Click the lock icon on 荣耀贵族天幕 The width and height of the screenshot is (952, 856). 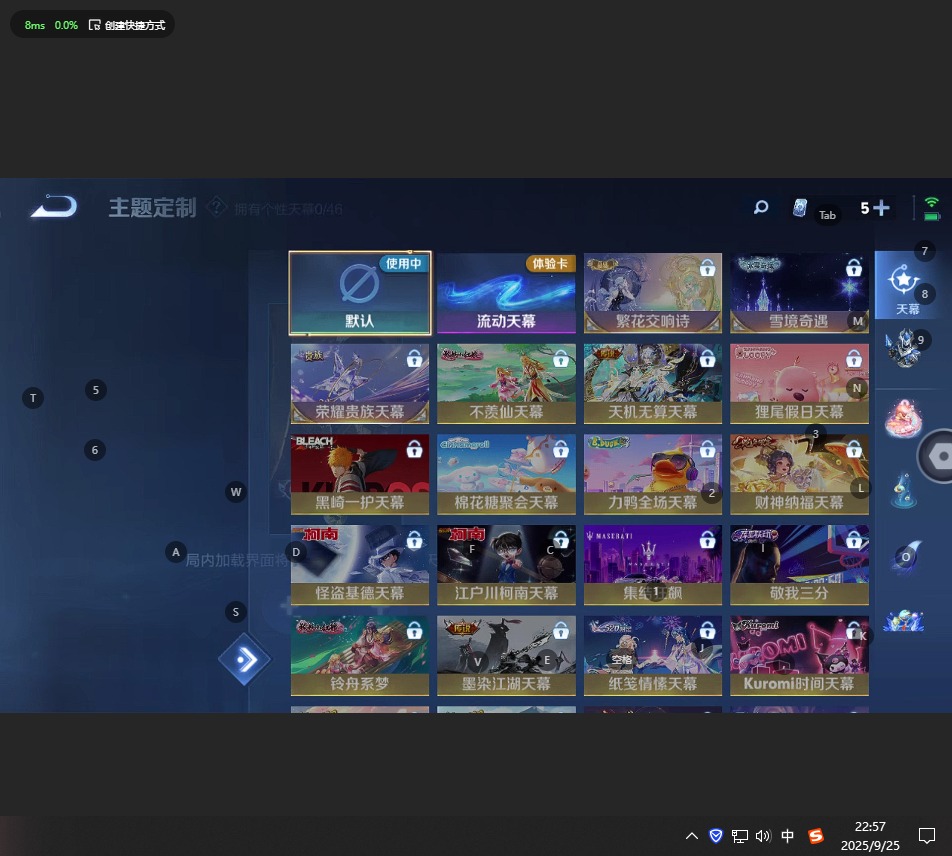click(x=414, y=359)
